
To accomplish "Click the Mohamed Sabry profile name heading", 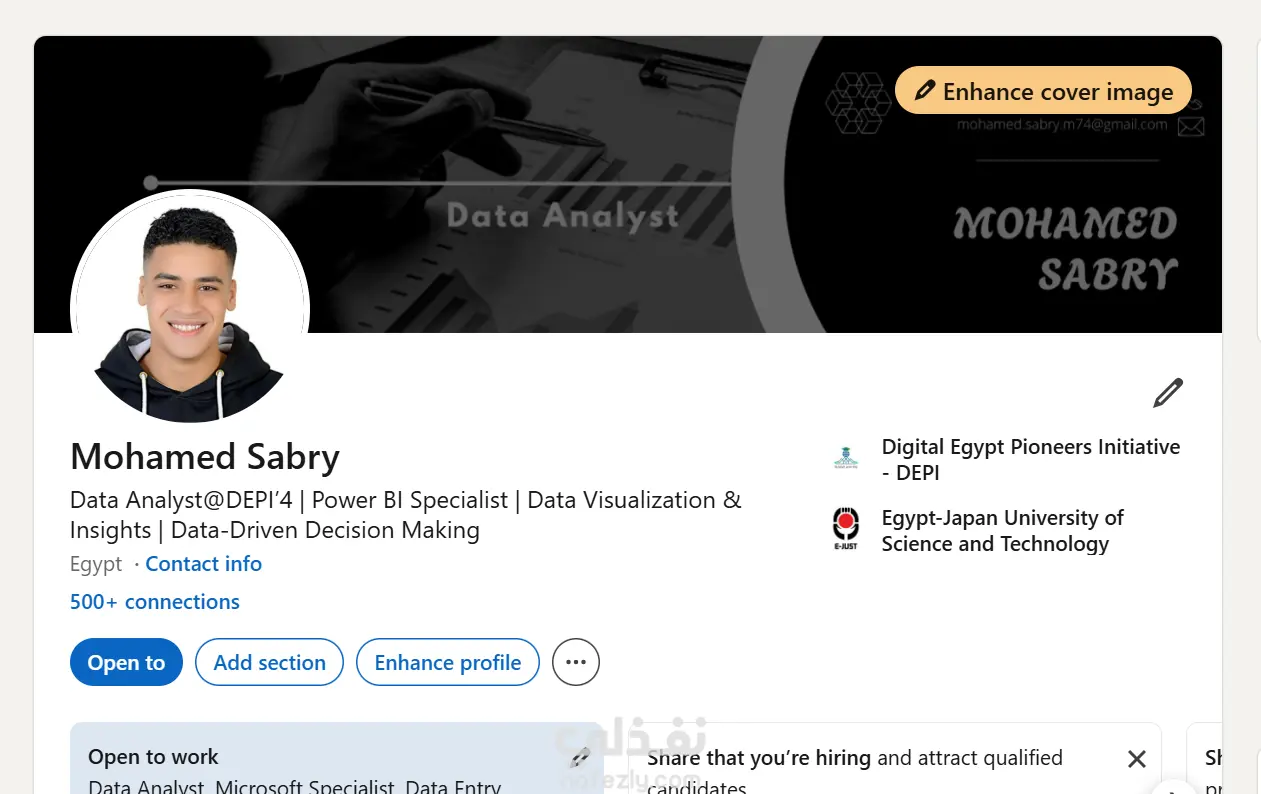I will point(205,456).
